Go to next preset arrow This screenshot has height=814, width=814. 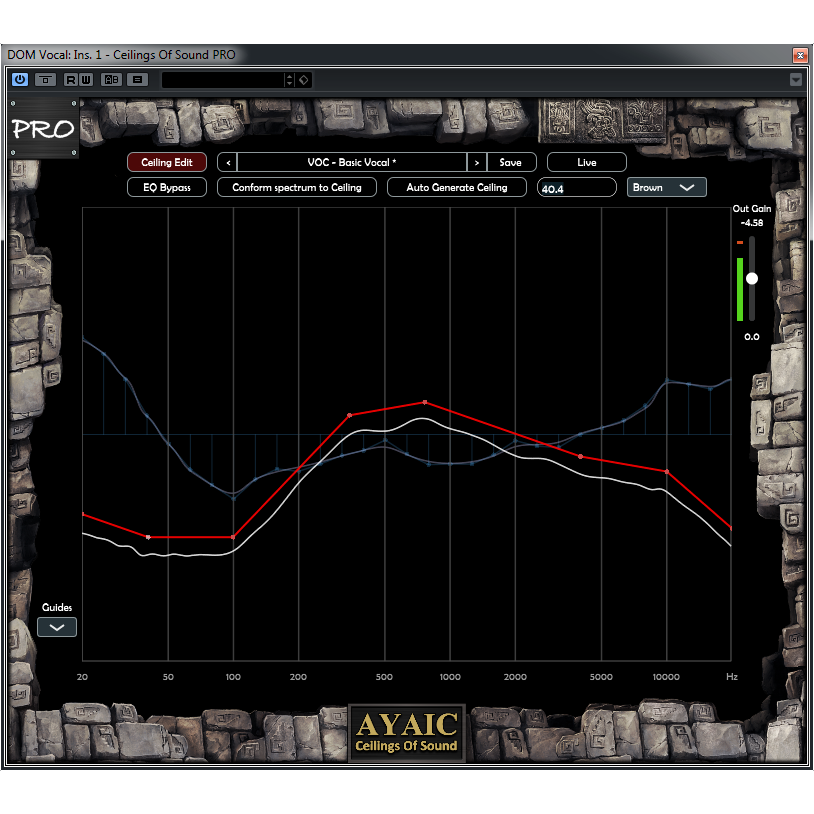click(477, 162)
